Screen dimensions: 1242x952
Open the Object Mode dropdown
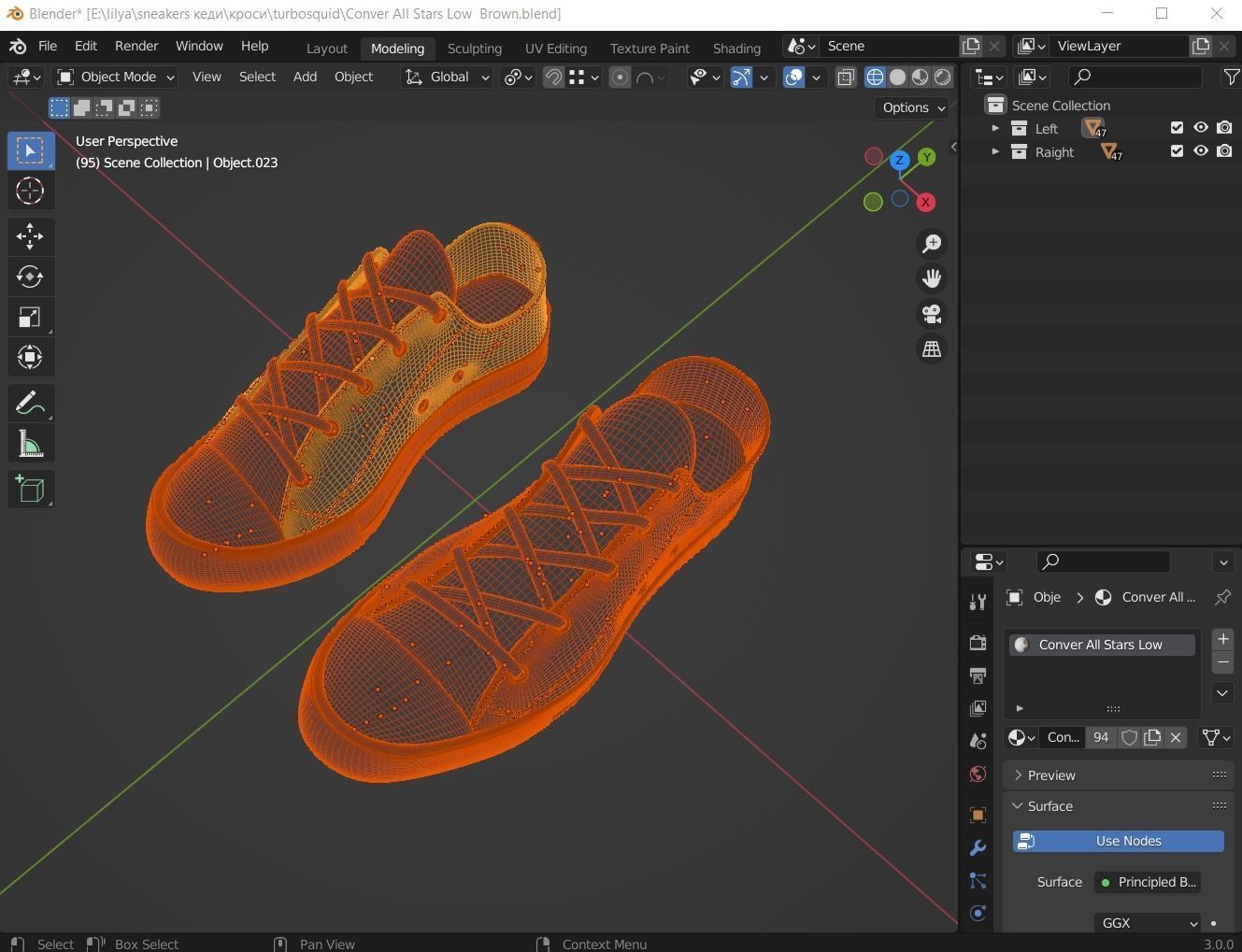point(116,77)
